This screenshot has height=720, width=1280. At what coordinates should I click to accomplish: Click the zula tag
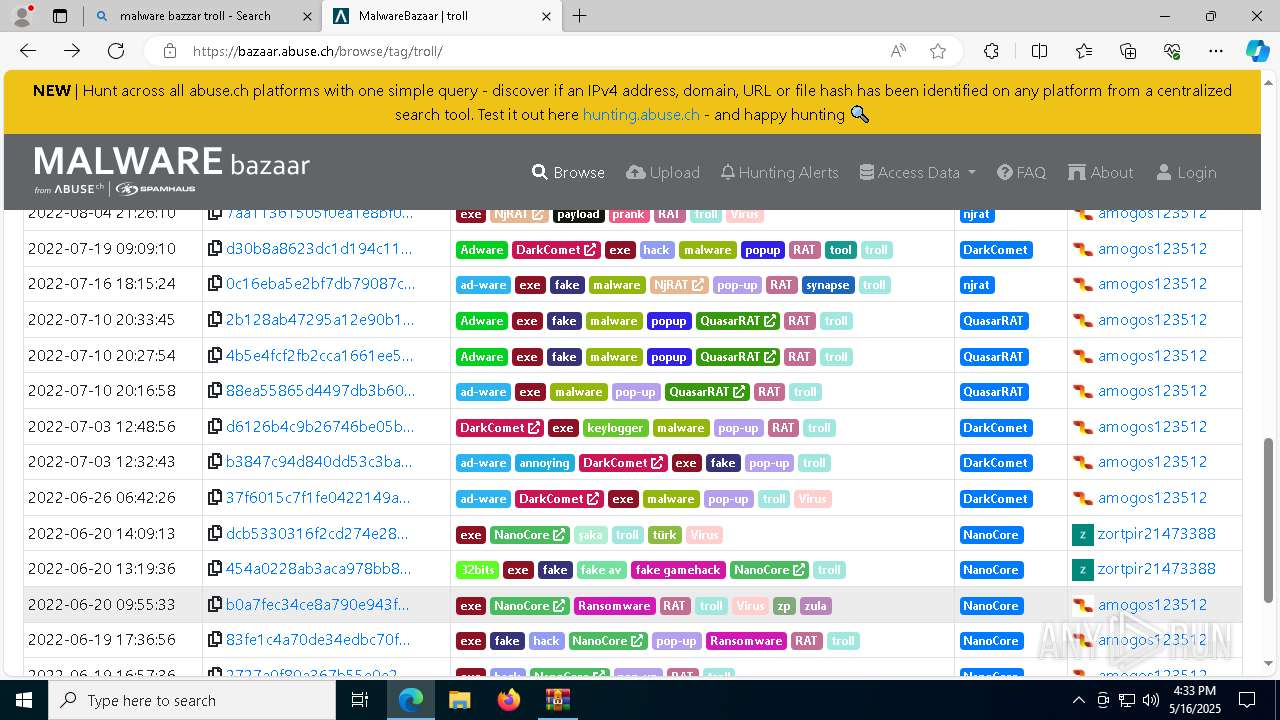(816, 606)
